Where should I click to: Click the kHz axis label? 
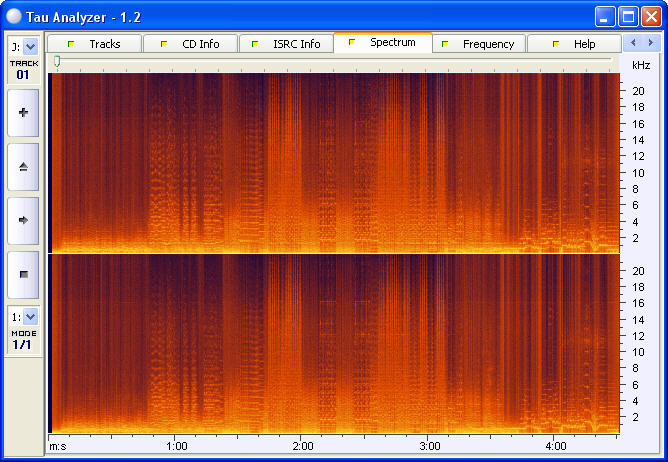coord(641,65)
